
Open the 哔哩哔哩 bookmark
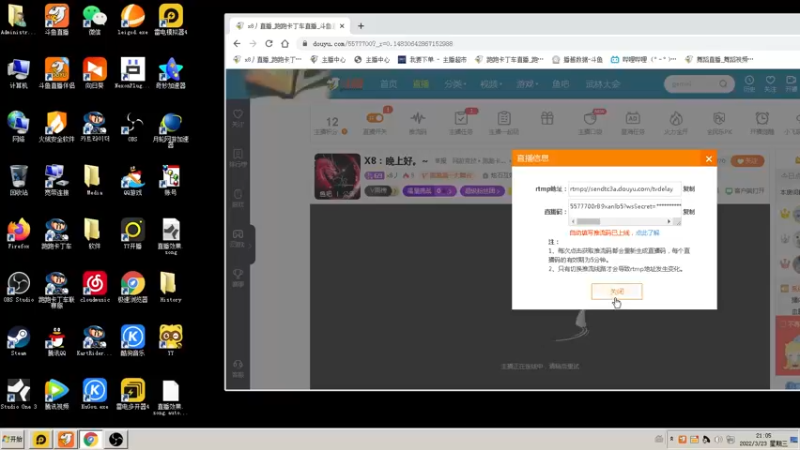click(643, 60)
